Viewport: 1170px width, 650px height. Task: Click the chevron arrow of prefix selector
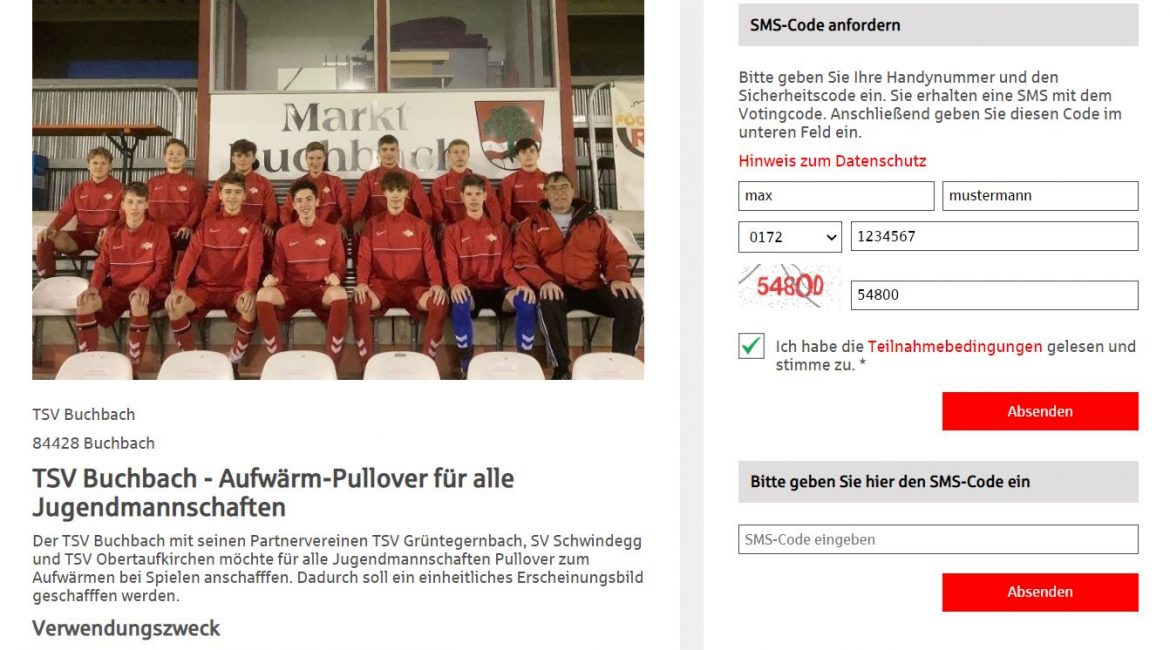[831, 238]
